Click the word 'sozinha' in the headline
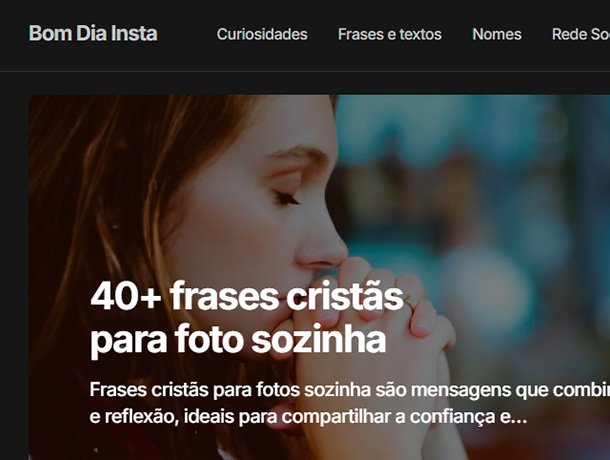This screenshot has height=460, width=610. (x=319, y=339)
